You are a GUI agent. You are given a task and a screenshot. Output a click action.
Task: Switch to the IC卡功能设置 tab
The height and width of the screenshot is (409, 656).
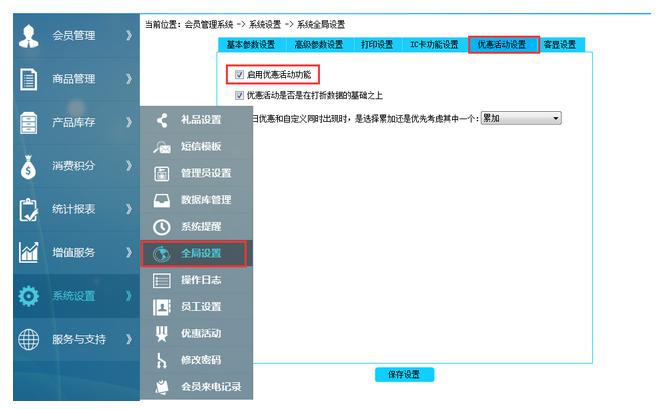(434, 45)
